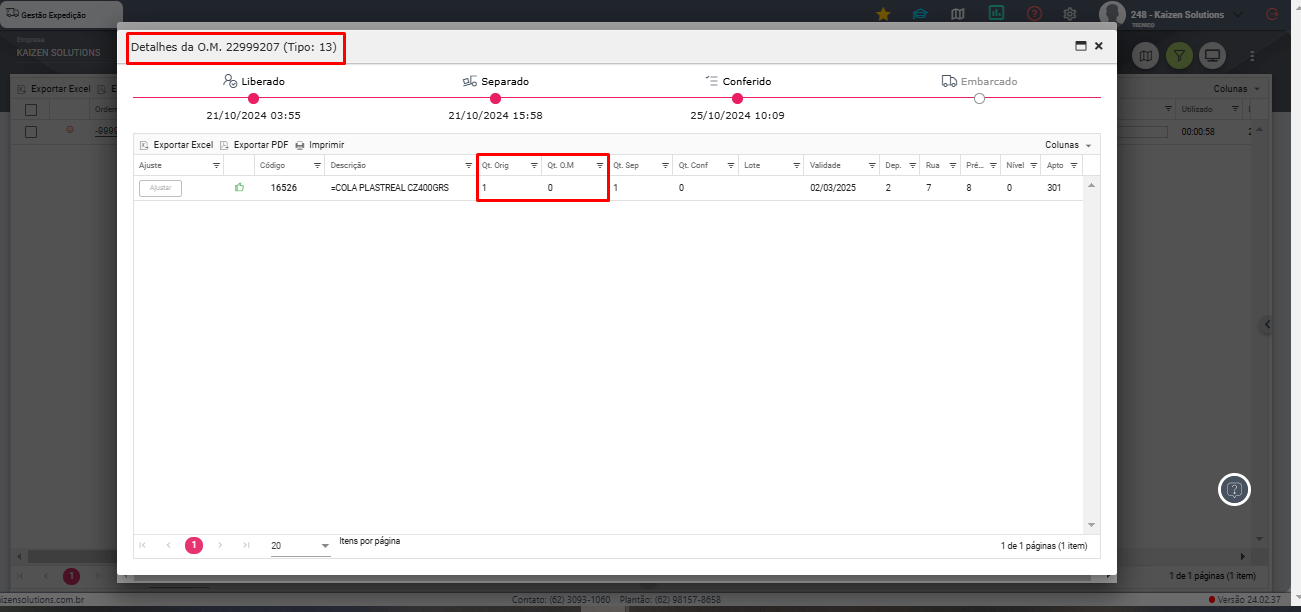1301x612 pixels.
Task: Open filter on Rua column
Action: 953,165
